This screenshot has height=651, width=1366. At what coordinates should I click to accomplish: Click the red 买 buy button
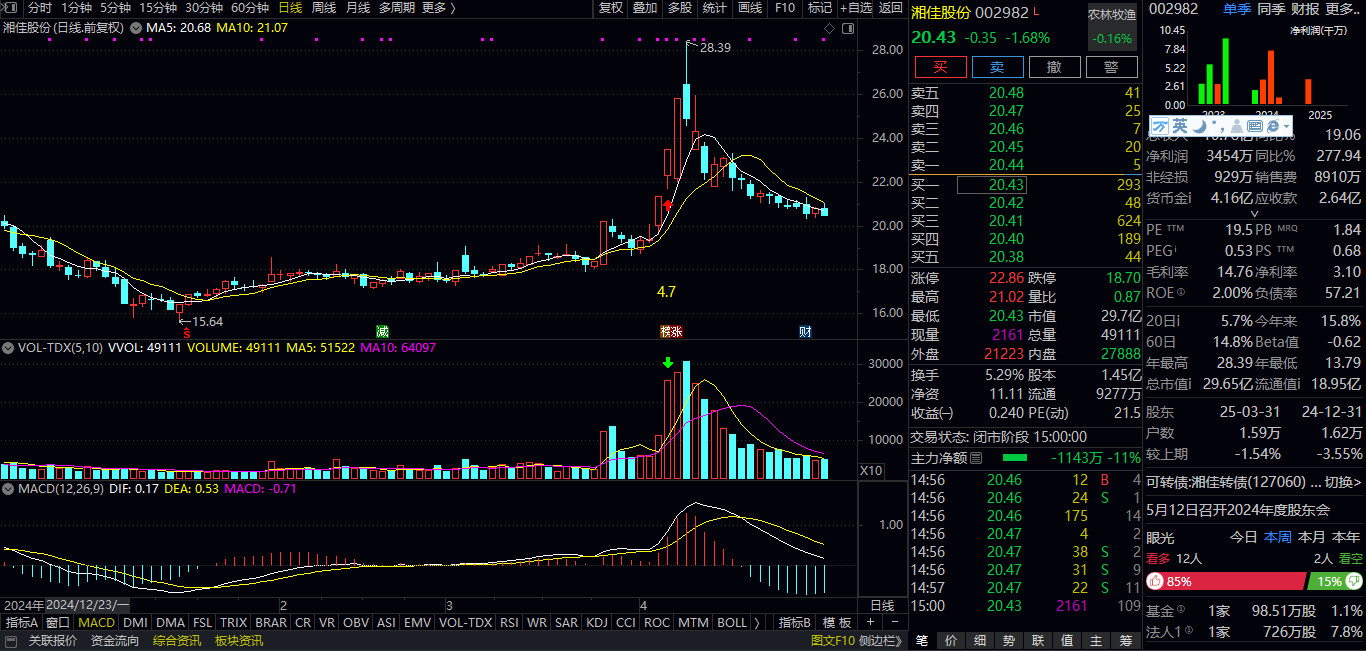939,67
